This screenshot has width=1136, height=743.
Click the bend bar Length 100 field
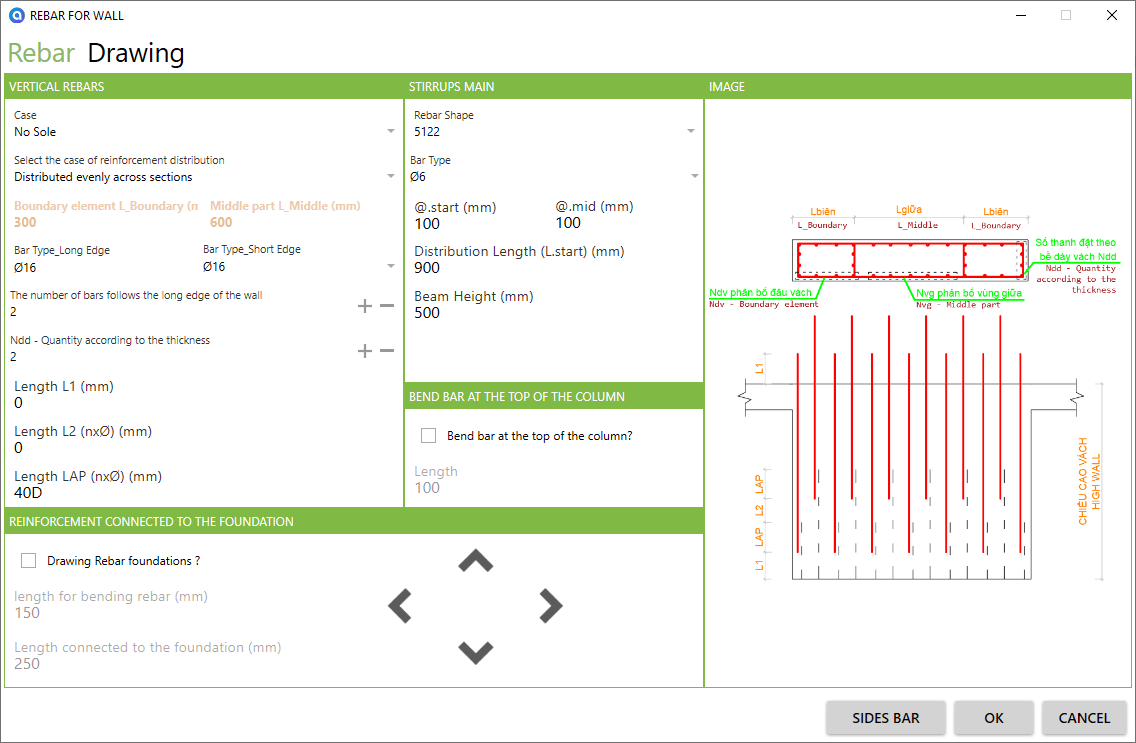(554, 488)
